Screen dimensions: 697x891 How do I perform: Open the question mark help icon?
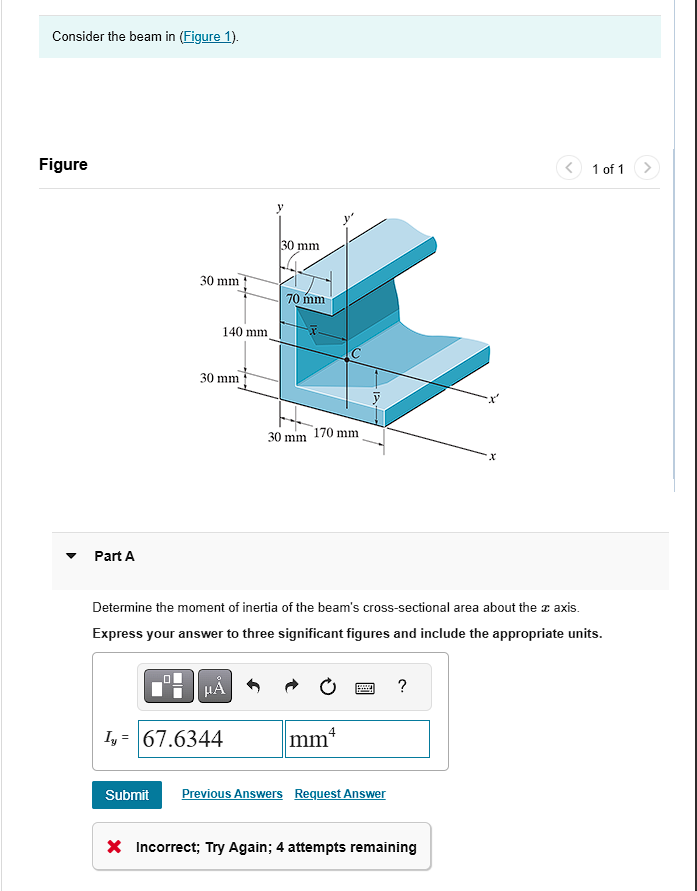pyautogui.click(x=401, y=686)
